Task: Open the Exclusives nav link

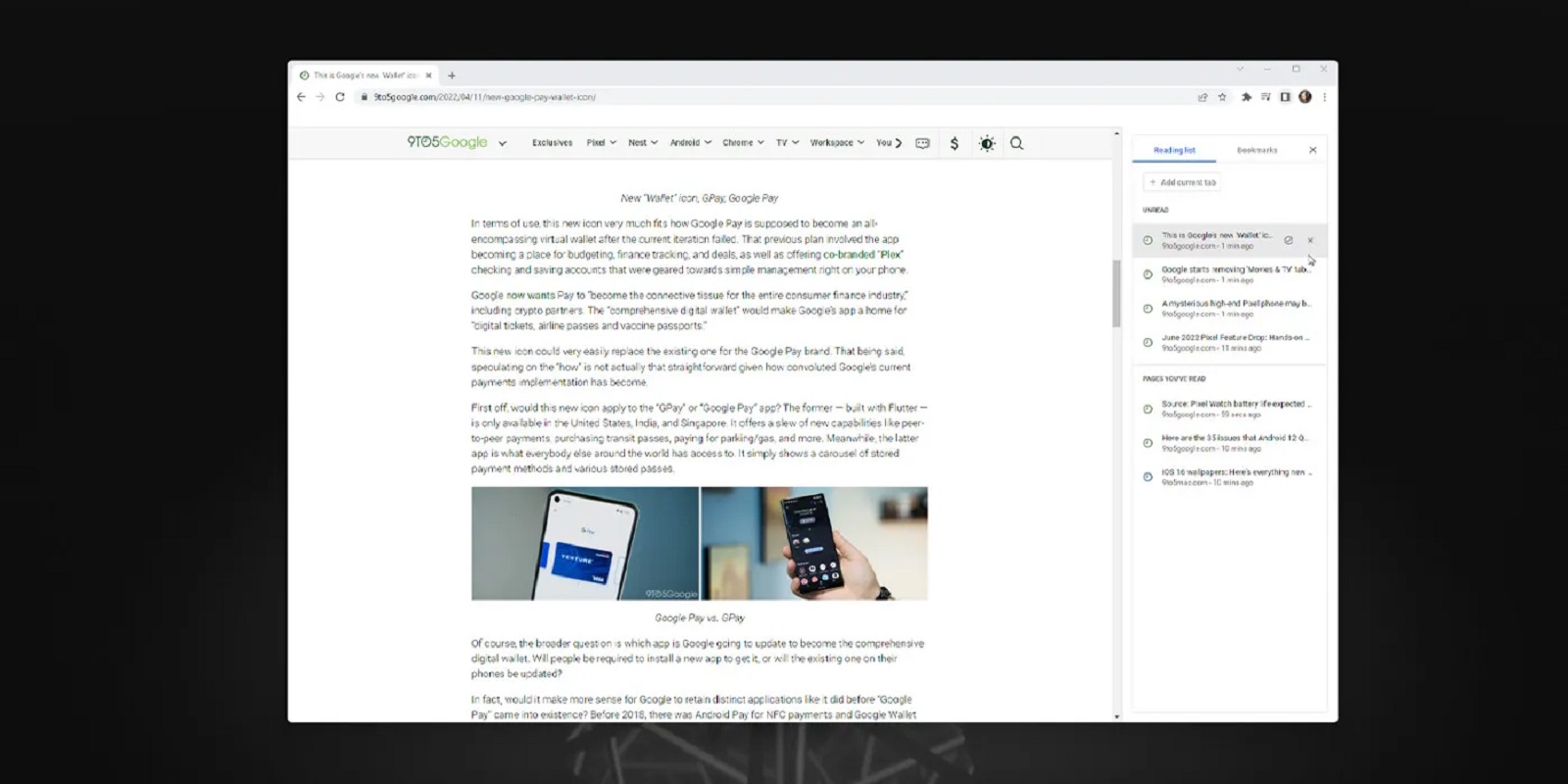Action: (552, 143)
